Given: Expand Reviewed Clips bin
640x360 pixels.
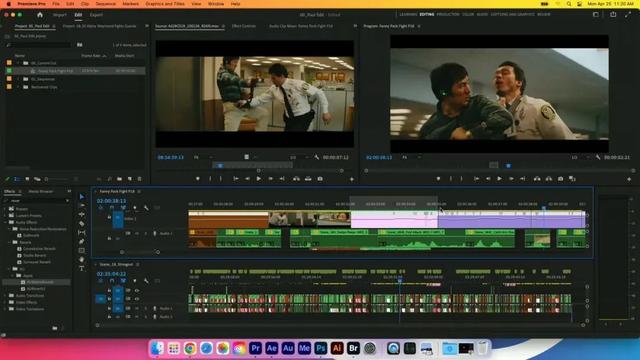Looking at the screenshot, I should coord(18,87).
